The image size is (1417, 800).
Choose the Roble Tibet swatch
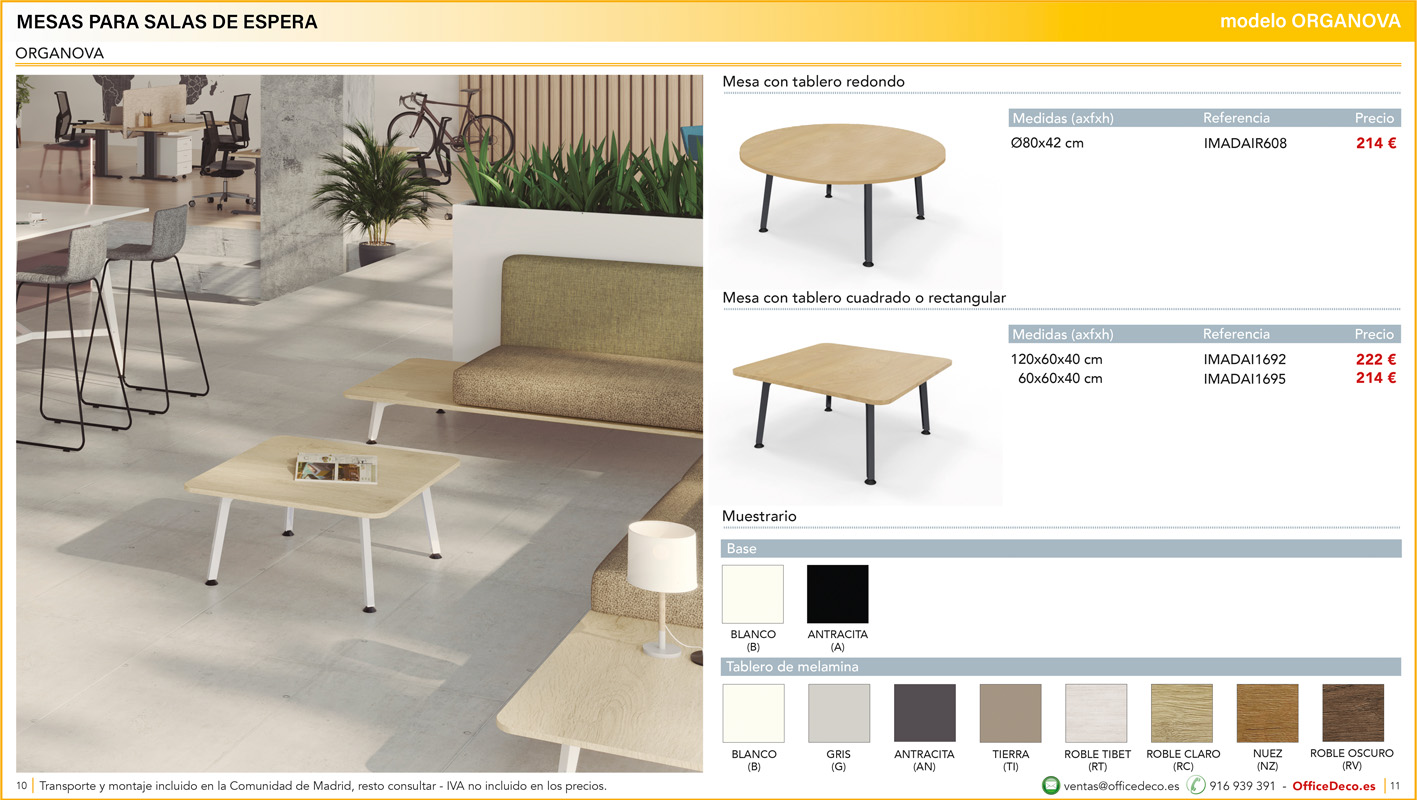[x=1096, y=713]
